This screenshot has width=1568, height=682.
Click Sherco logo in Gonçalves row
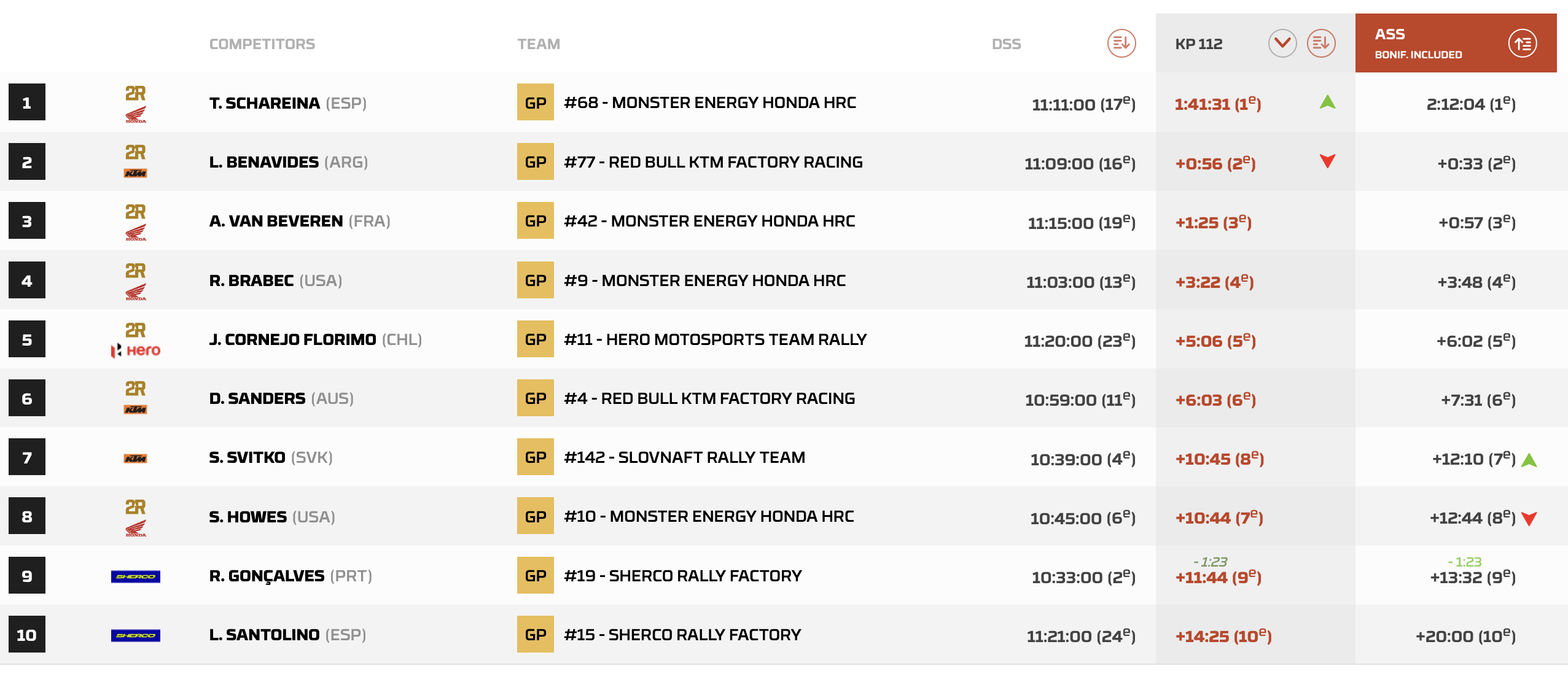coord(136,576)
